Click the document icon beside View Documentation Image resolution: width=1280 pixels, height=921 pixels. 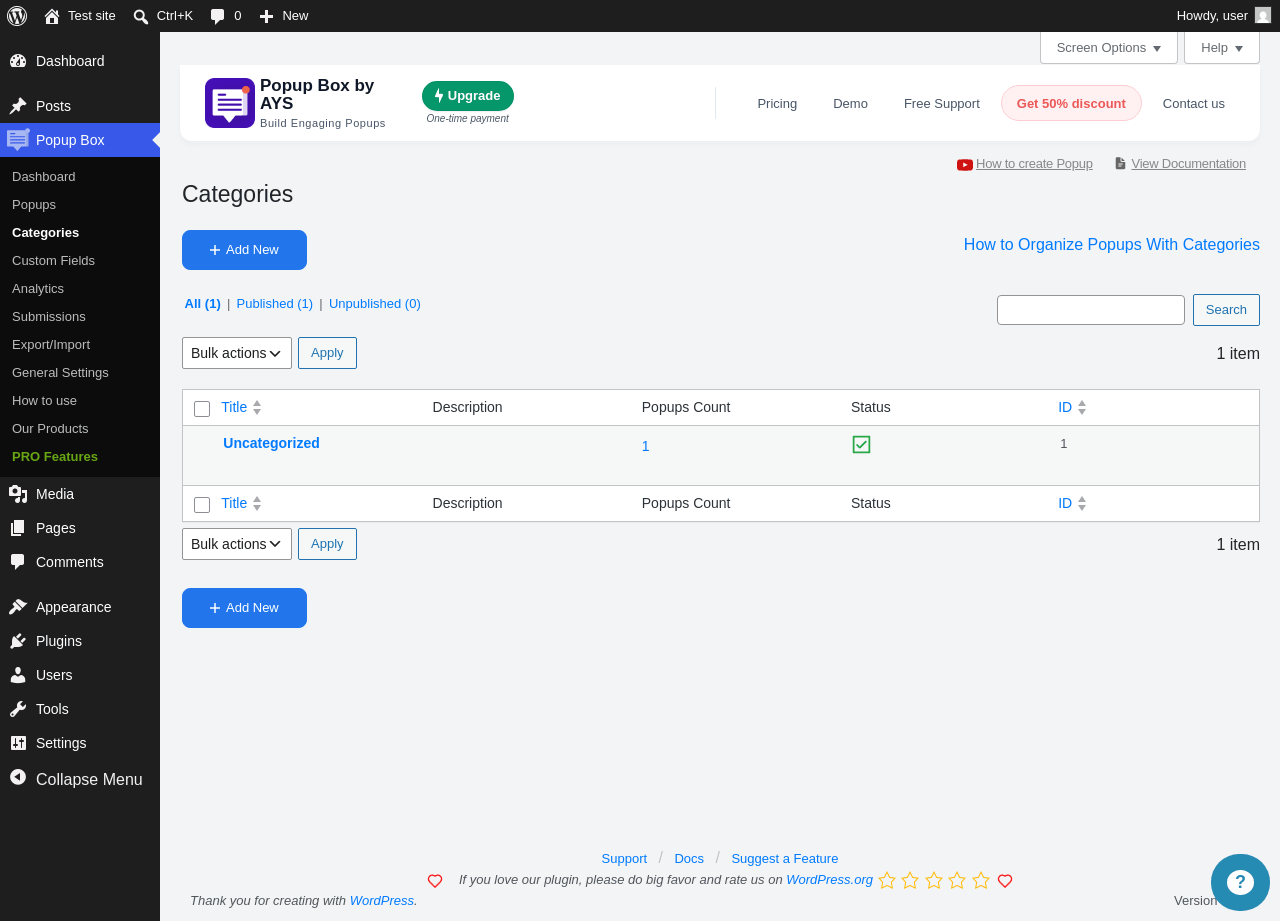tap(1120, 163)
